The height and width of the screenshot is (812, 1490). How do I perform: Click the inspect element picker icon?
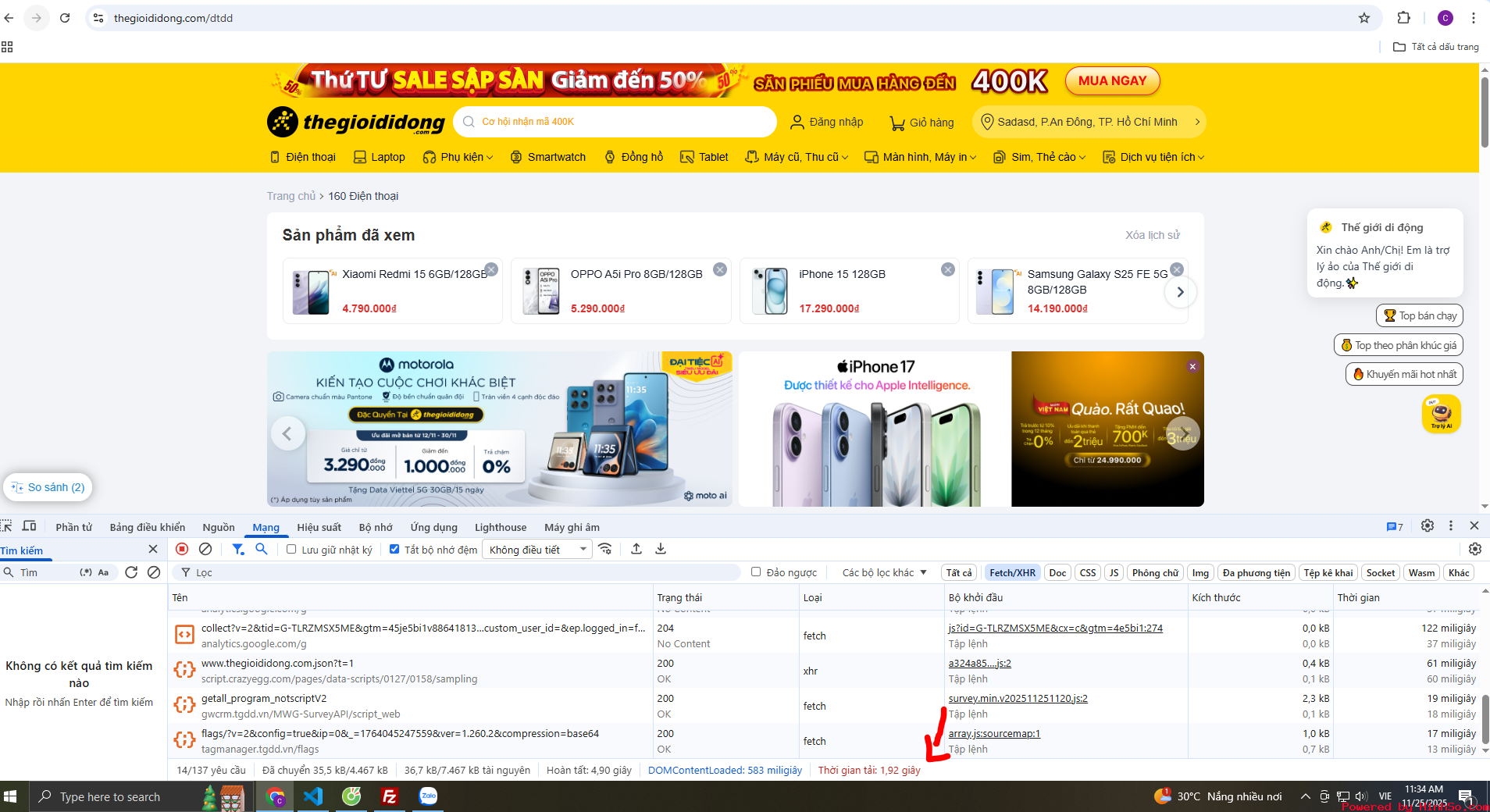point(7,526)
